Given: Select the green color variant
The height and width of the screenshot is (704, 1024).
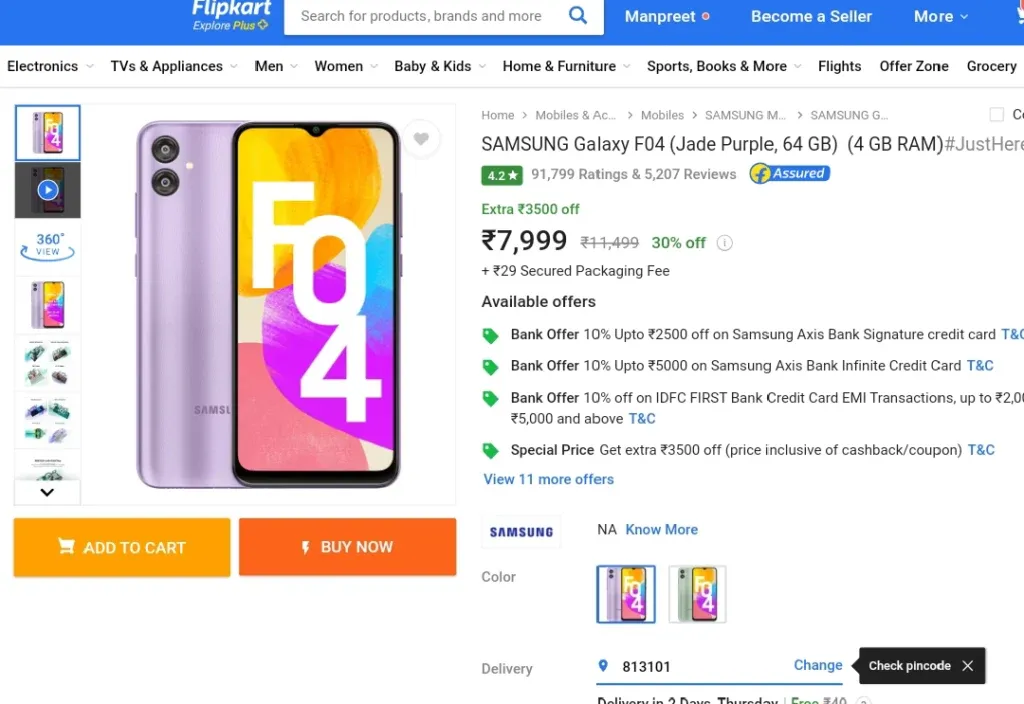Looking at the screenshot, I should click(x=697, y=594).
